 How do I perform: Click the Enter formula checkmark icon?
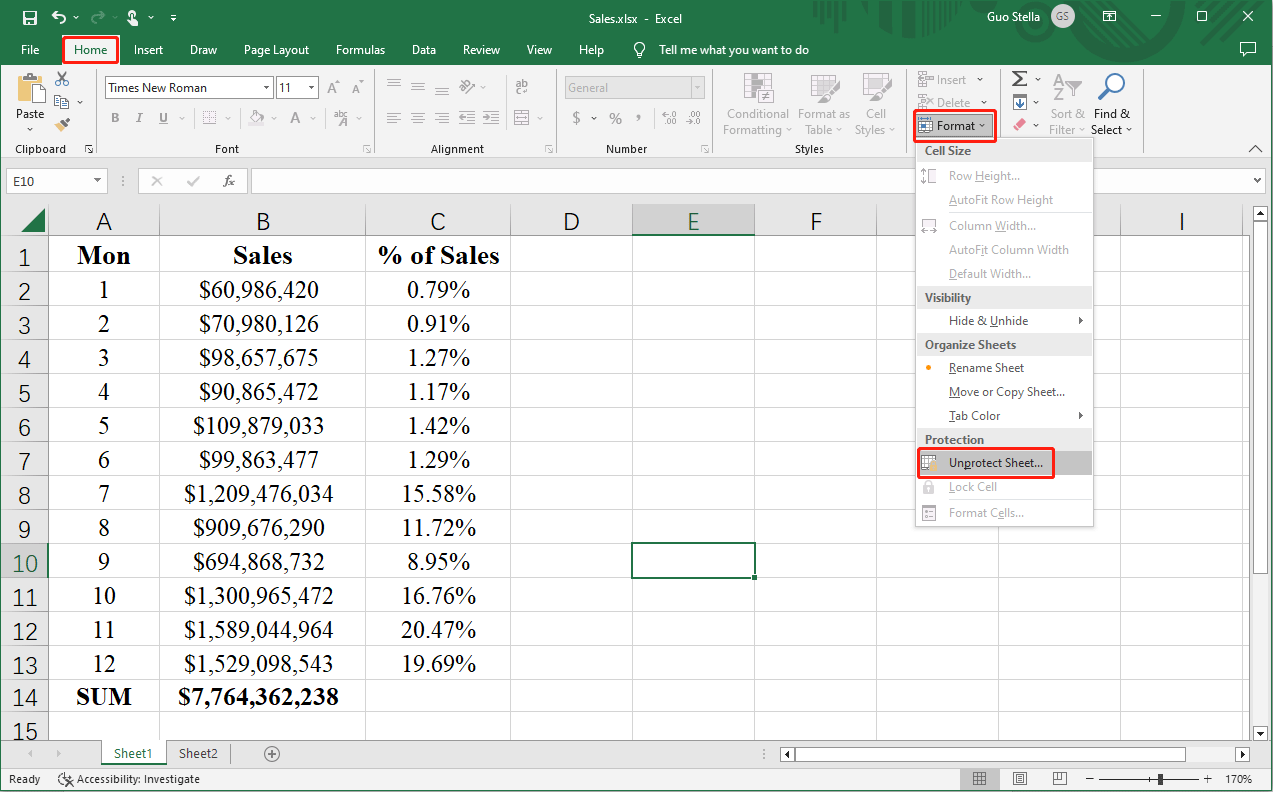(x=193, y=181)
